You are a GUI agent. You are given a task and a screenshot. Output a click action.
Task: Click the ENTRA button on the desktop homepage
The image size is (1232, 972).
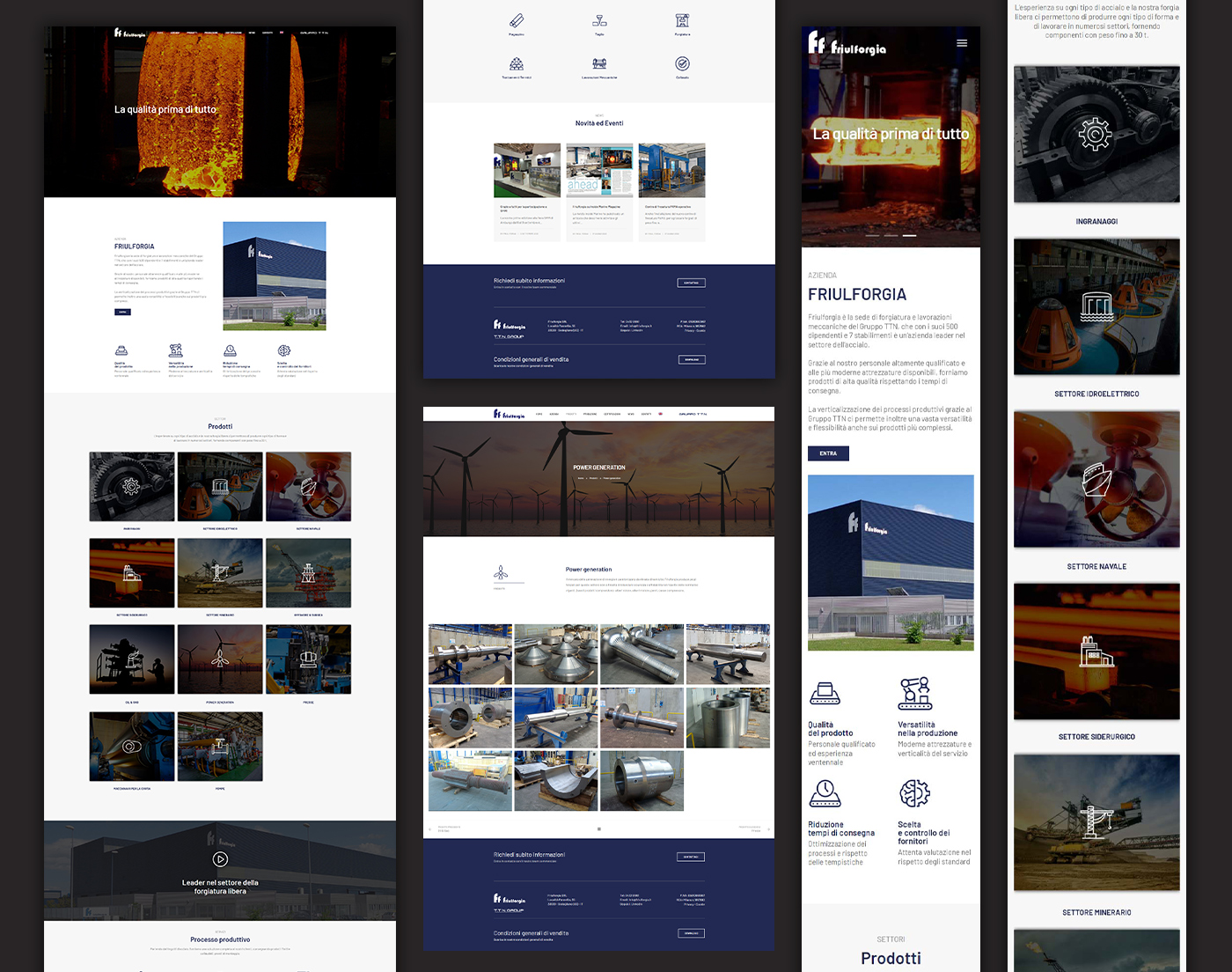pos(122,312)
